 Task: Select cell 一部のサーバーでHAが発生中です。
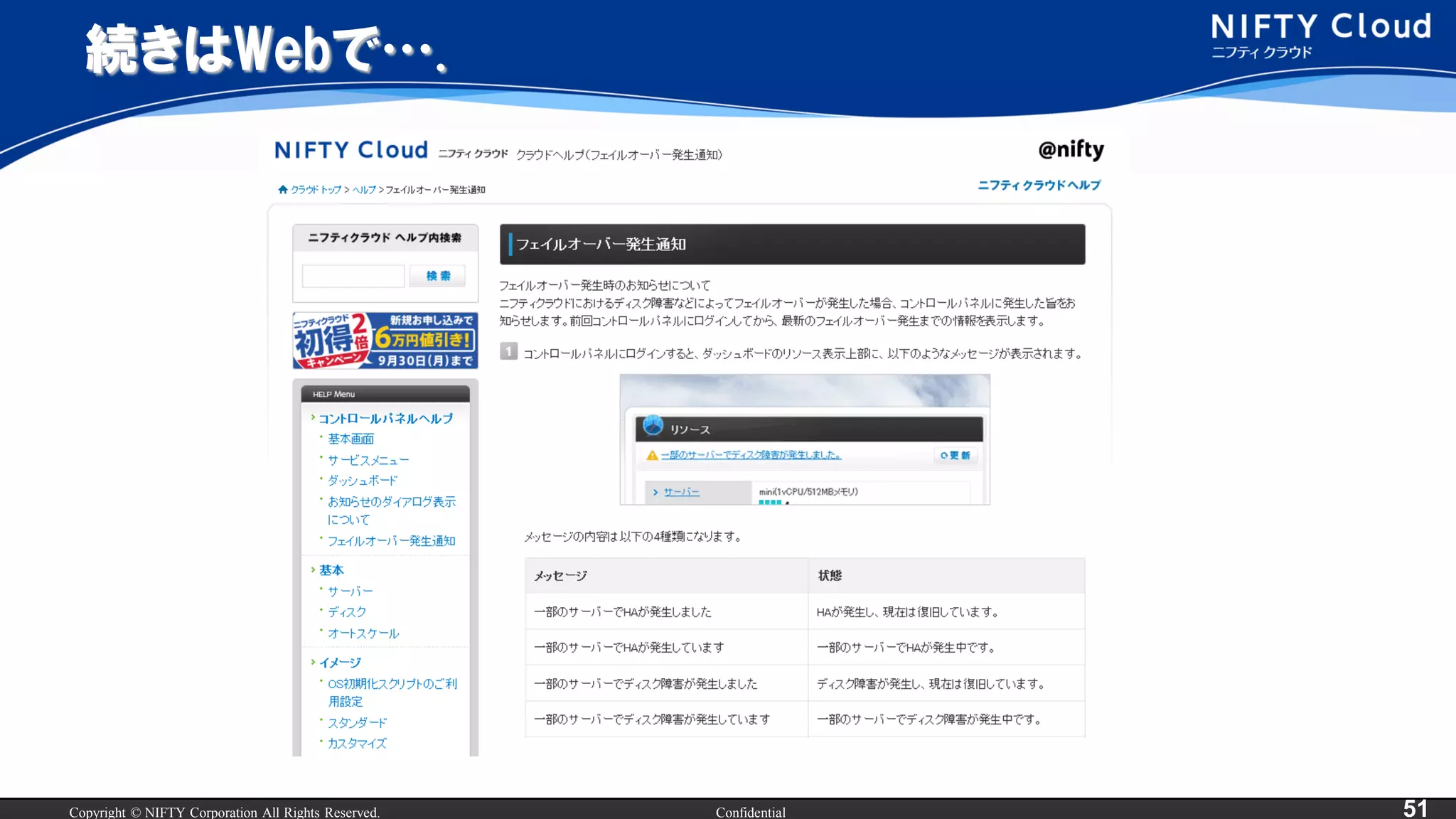pos(946,648)
